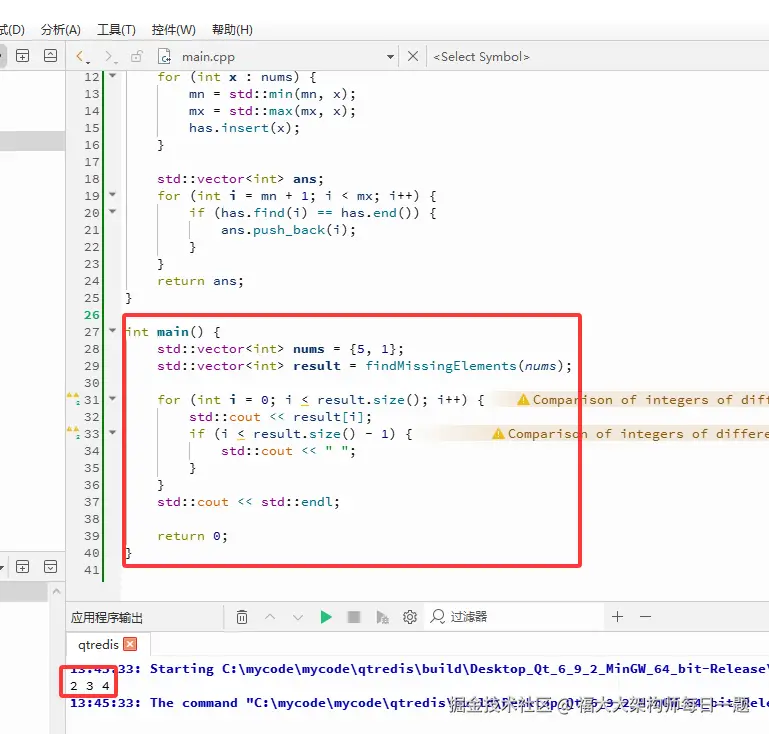This screenshot has height=734, width=769.
Task: Click the has.insert(x) call on line 15
Action: (x=244, y=128)
